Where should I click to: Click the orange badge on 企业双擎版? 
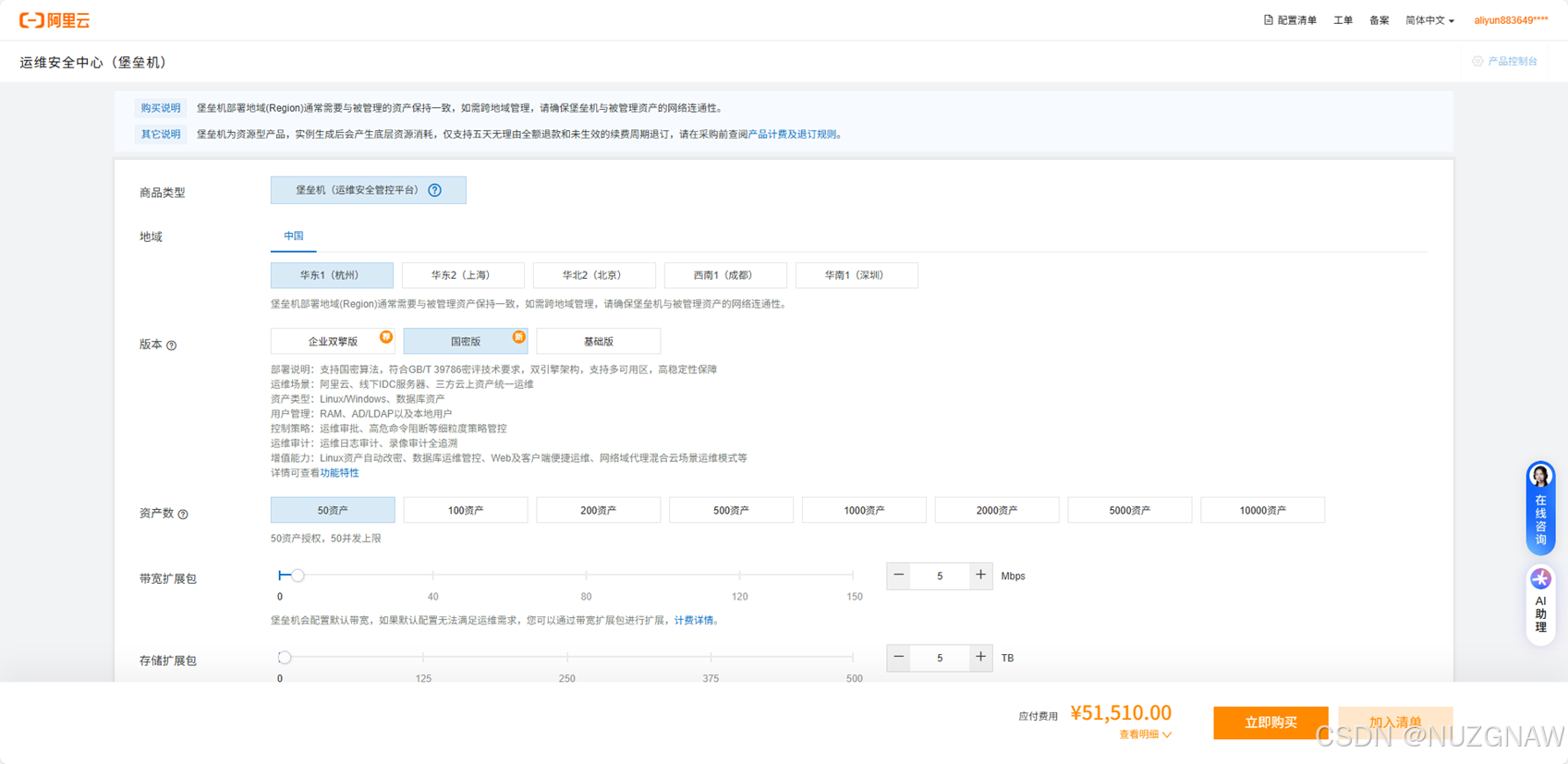coord(386,336)
